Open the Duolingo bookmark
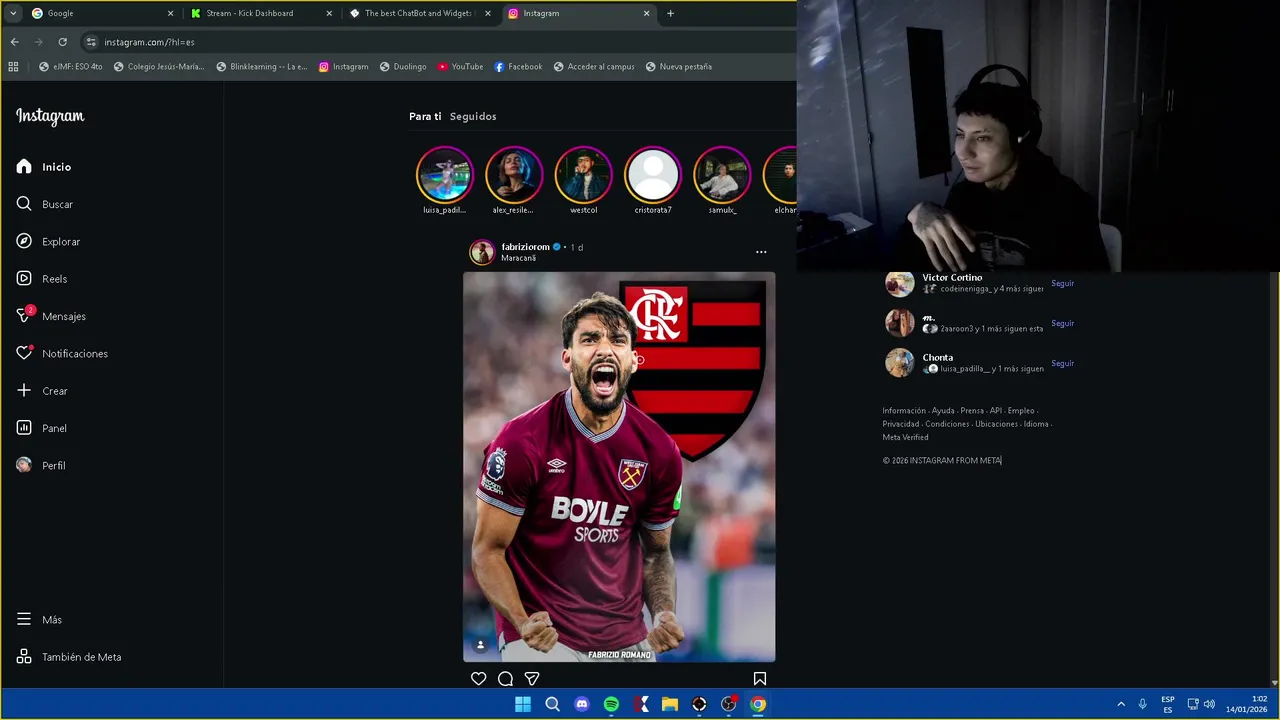 click(402, 67)
